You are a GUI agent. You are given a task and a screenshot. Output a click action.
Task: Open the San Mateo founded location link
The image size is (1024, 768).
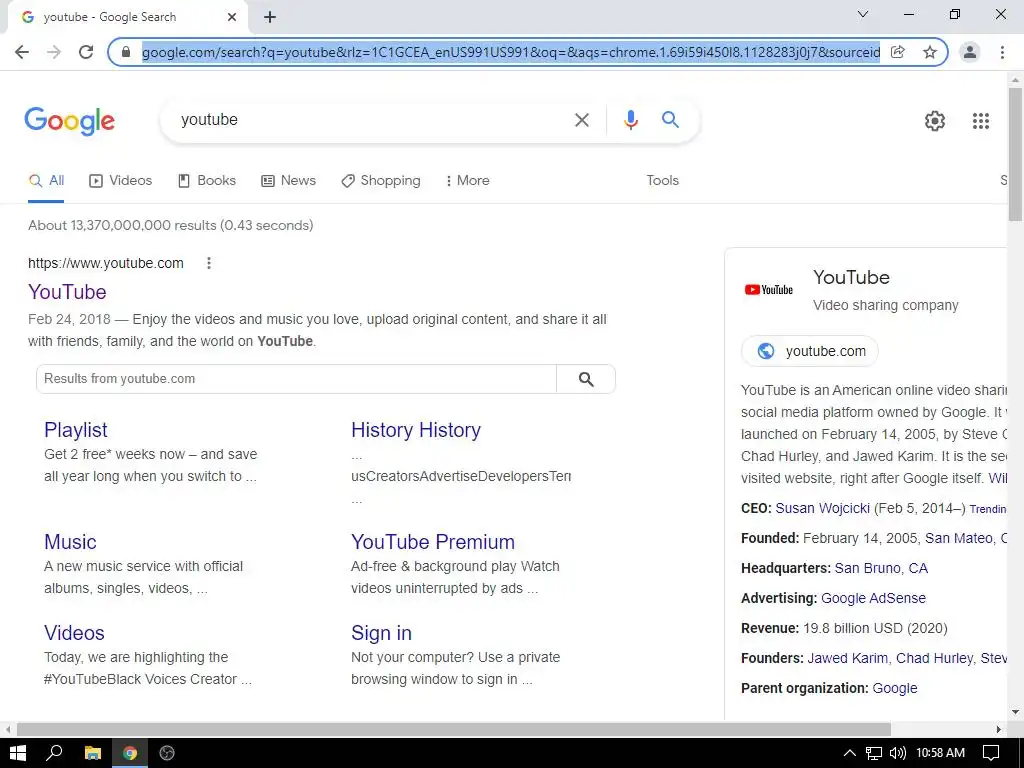click(959, 539)
